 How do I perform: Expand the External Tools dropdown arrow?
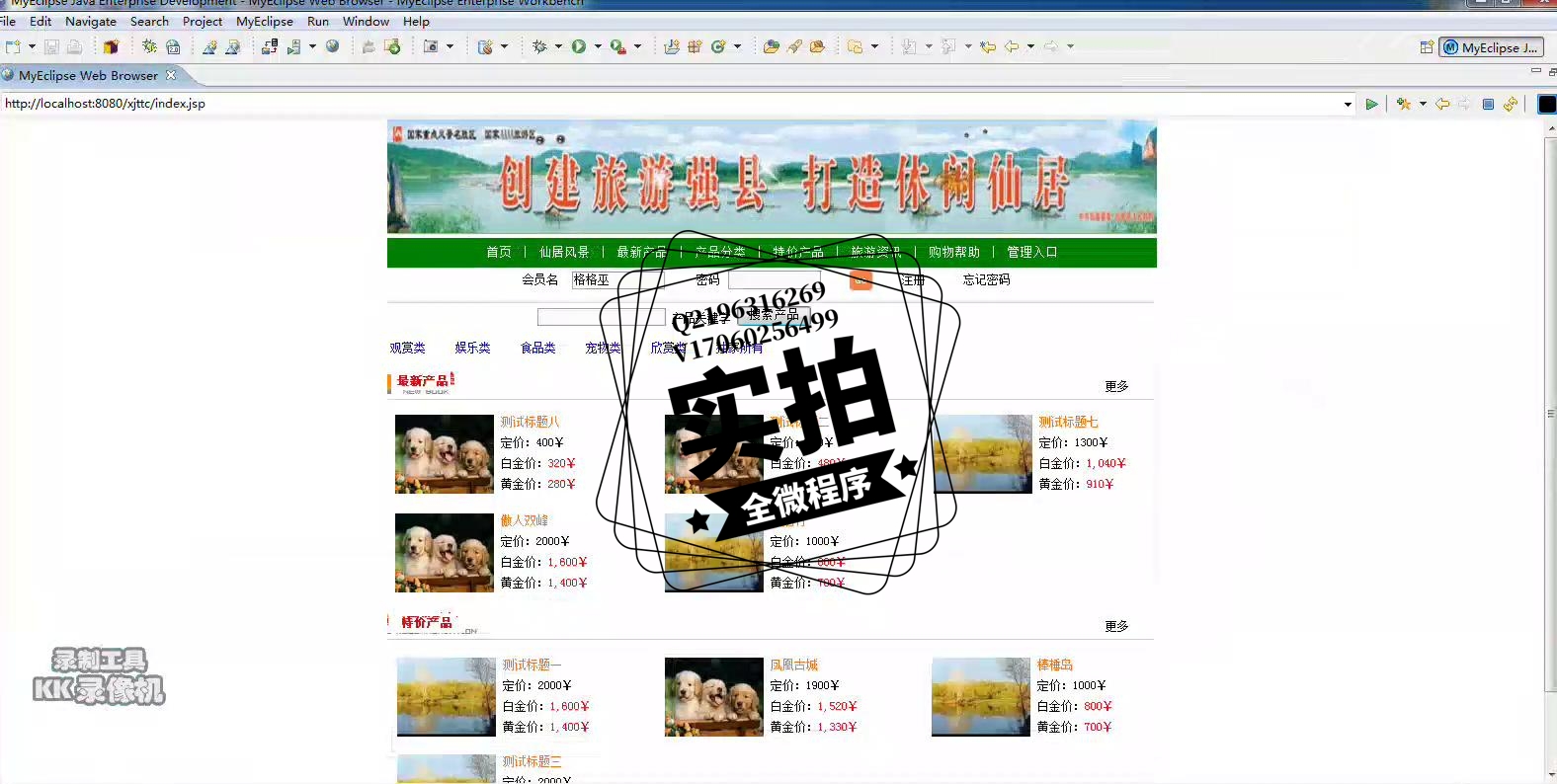click(637, 46)
